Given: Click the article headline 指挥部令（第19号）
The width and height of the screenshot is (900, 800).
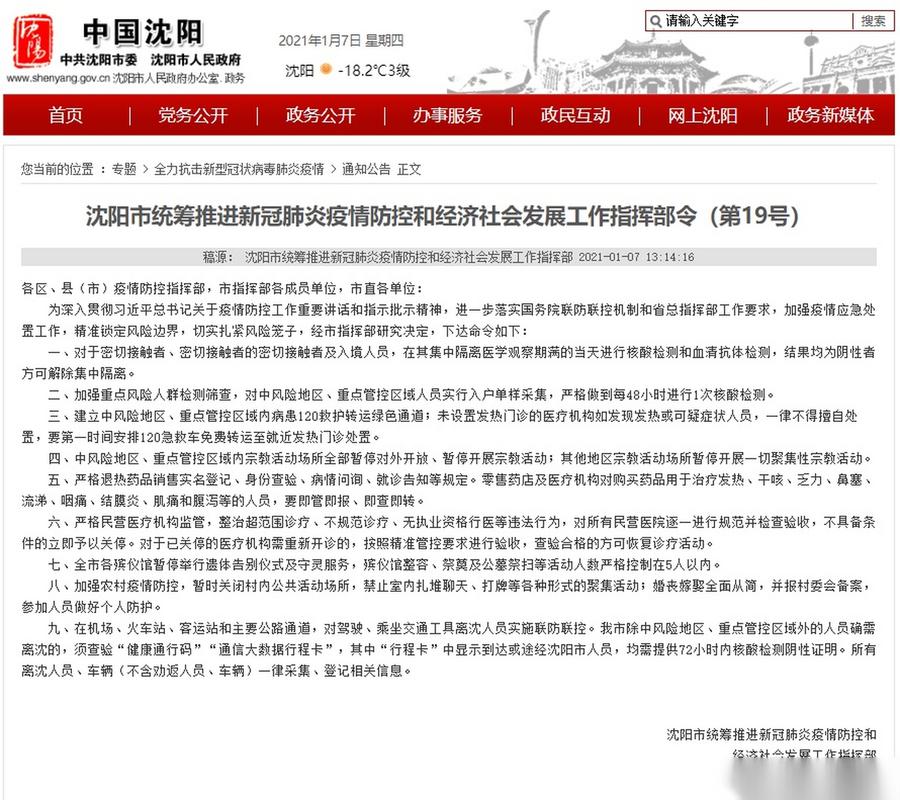Looking at the screenshot, I should click(x=449, y=216).
